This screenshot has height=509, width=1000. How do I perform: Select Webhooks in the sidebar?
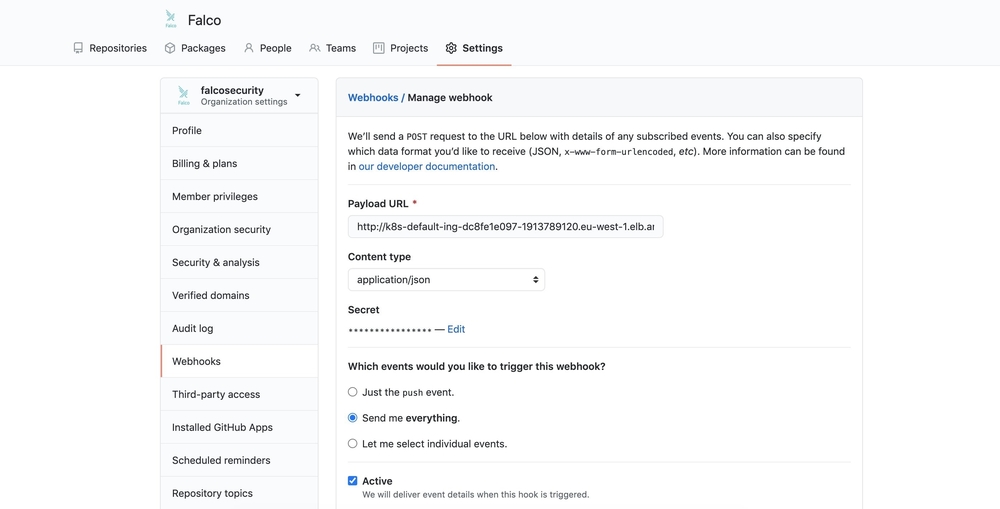(x=239, y=361)
